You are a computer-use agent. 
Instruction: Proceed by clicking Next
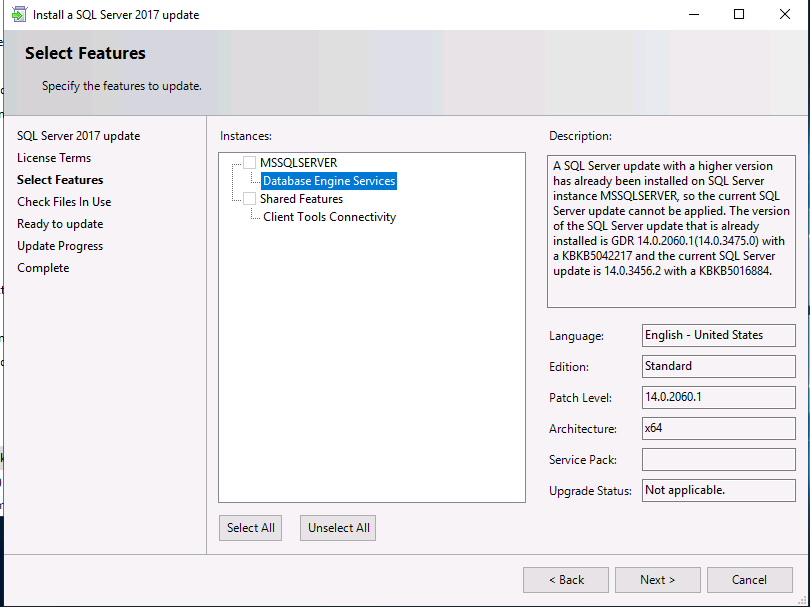click(x=657, y=580)
